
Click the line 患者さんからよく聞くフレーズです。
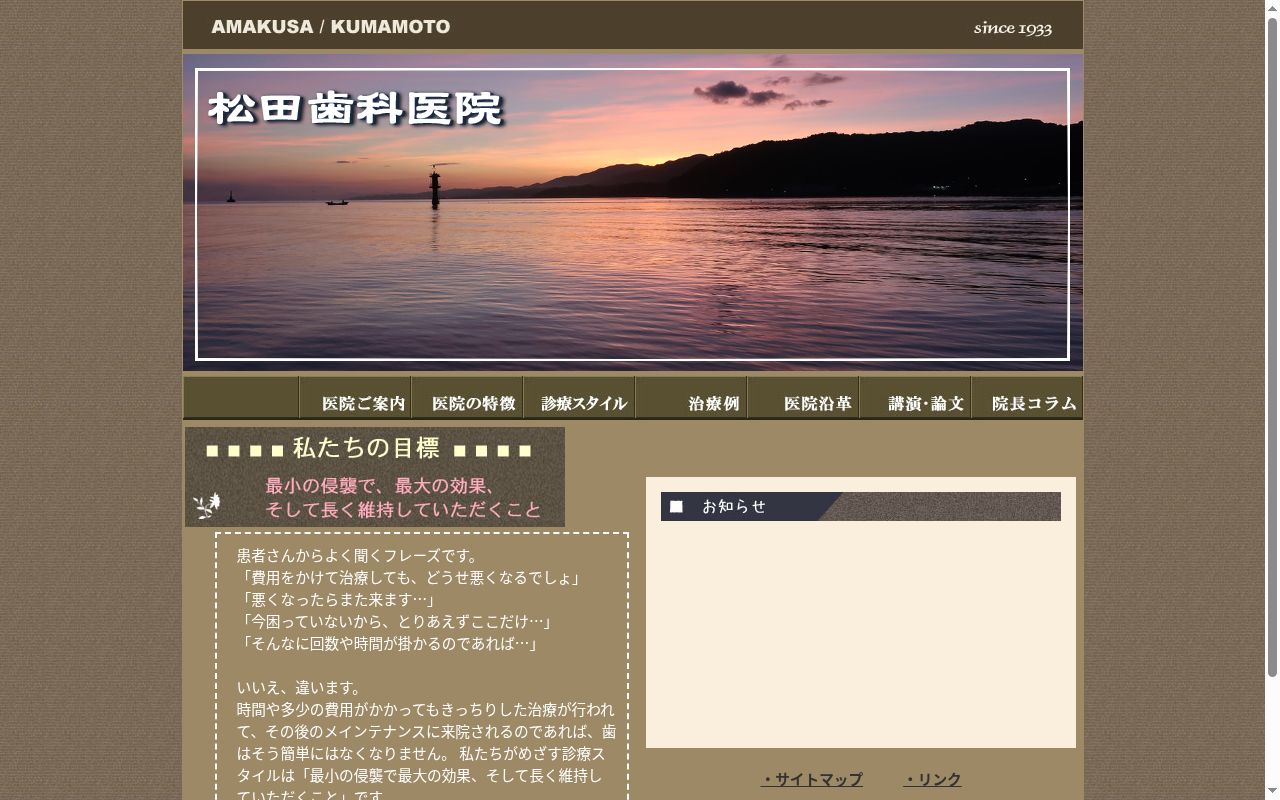(360, 556)
